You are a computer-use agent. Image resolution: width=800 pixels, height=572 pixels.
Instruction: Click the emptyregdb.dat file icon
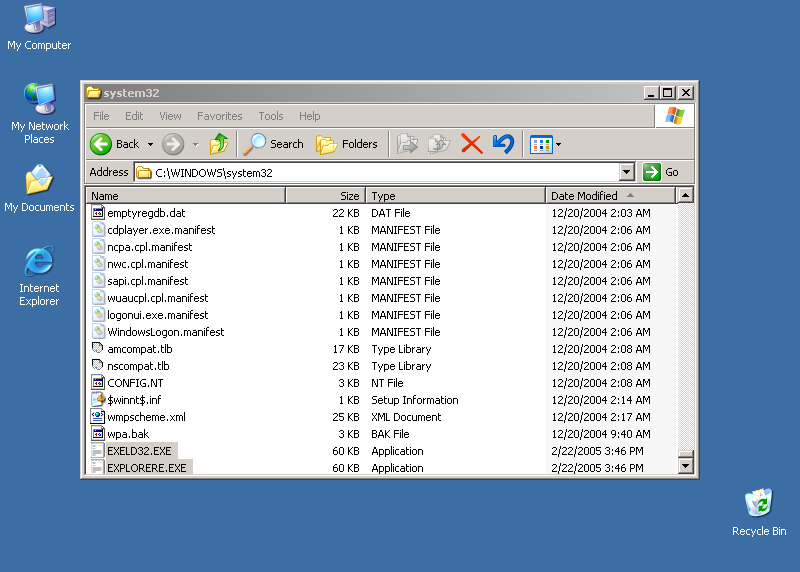click(x=98, y=212)
